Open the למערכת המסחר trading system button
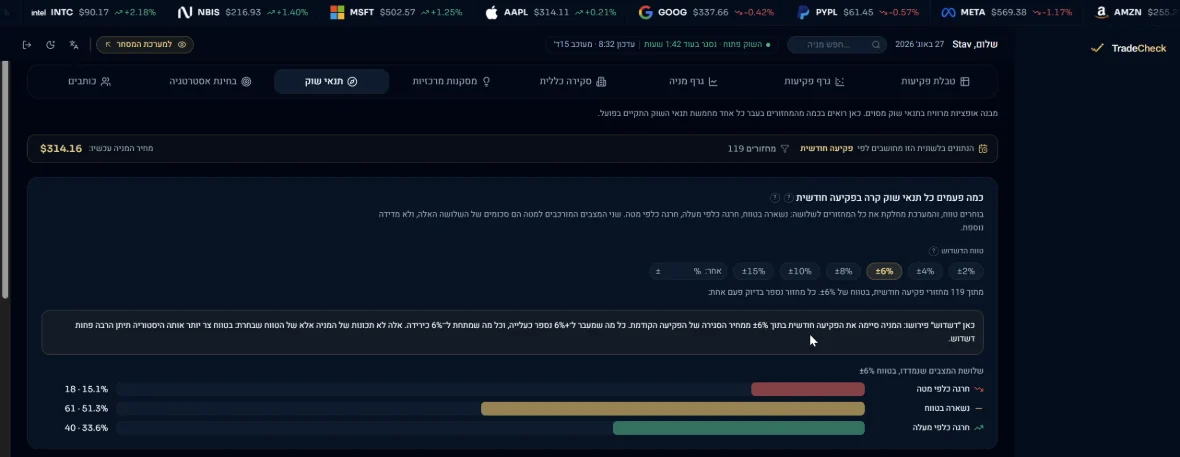Image resolution: width=1180 pixels, height=457 pixels. 144,44
